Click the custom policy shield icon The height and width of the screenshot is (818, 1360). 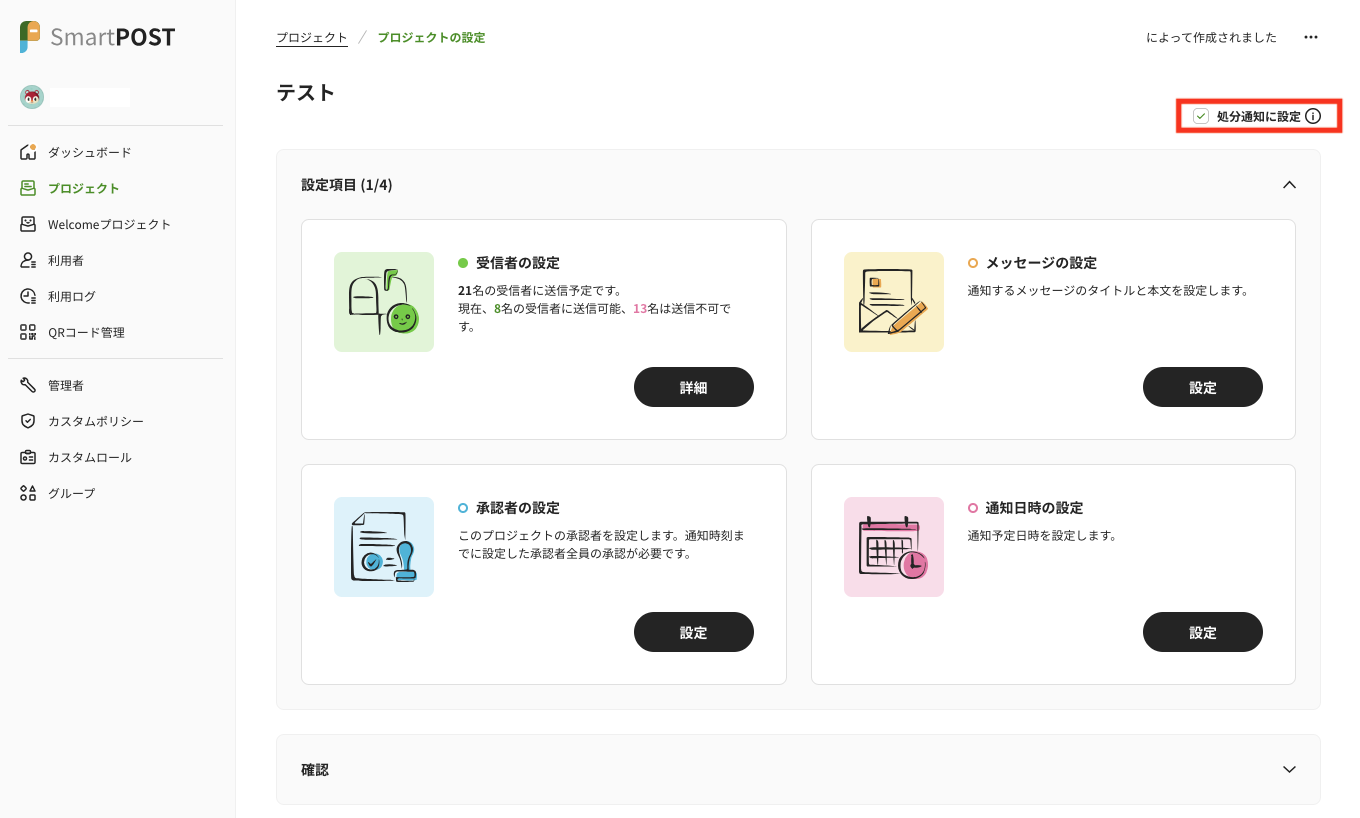(x=28, y=421)
